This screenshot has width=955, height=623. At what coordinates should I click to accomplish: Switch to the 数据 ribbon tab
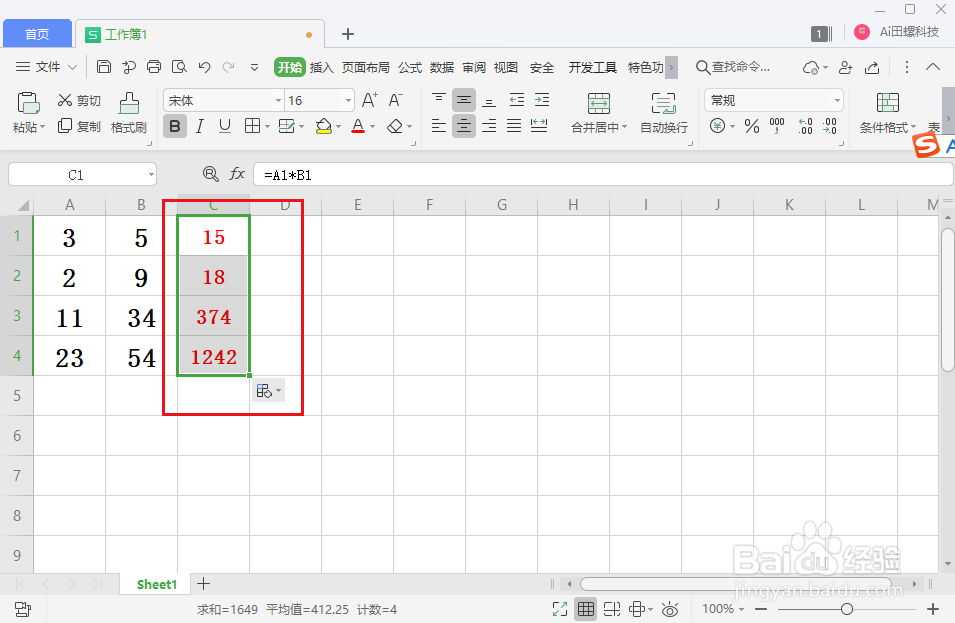(x=440, y=68)
